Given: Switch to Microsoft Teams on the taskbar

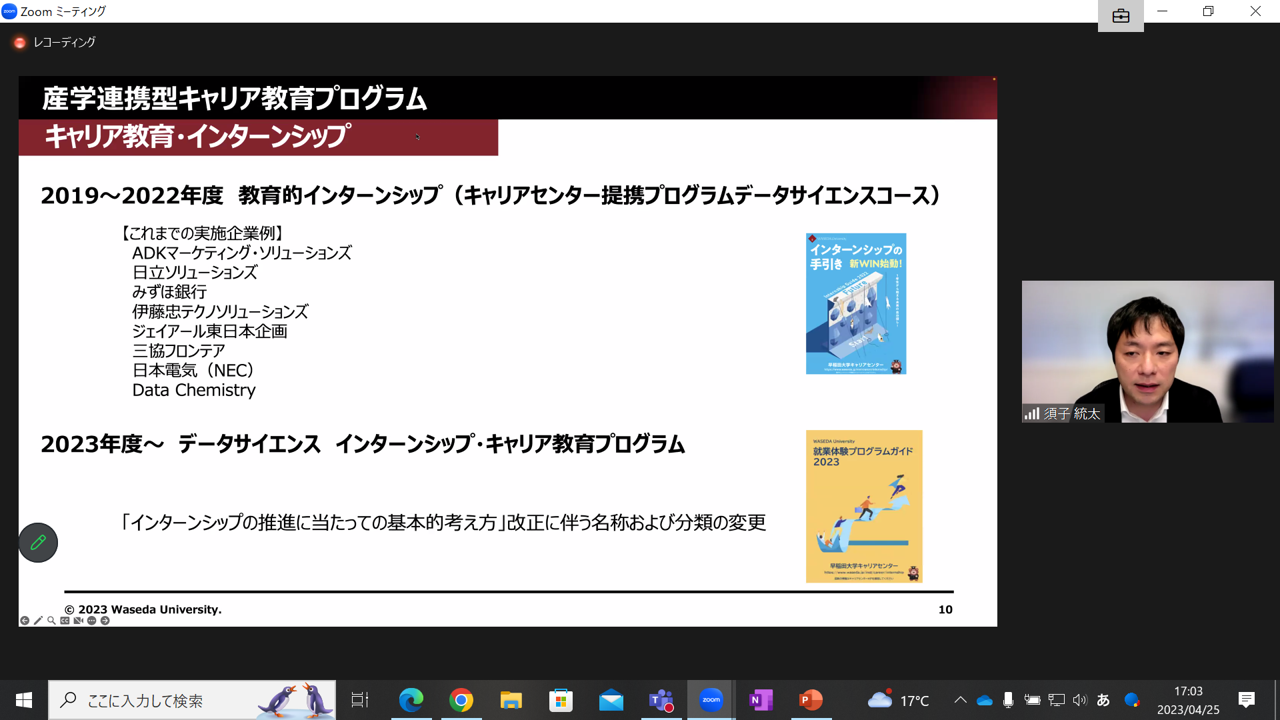Looking at the screenshot, I should [x=661, y=700].
